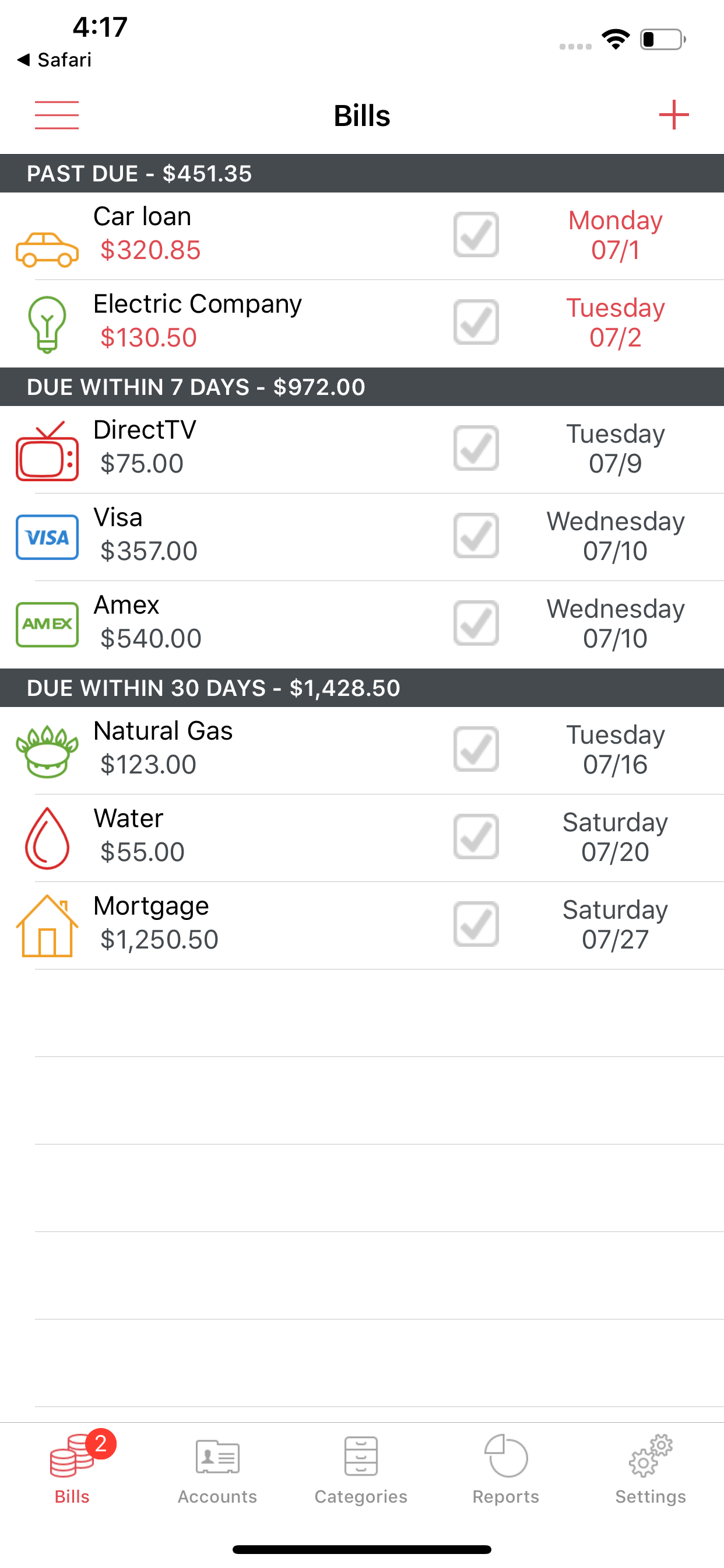This screenshot has width=724, height=1568.
Task: Check the Car loan paid checkbox
Action: click(476, 235)
